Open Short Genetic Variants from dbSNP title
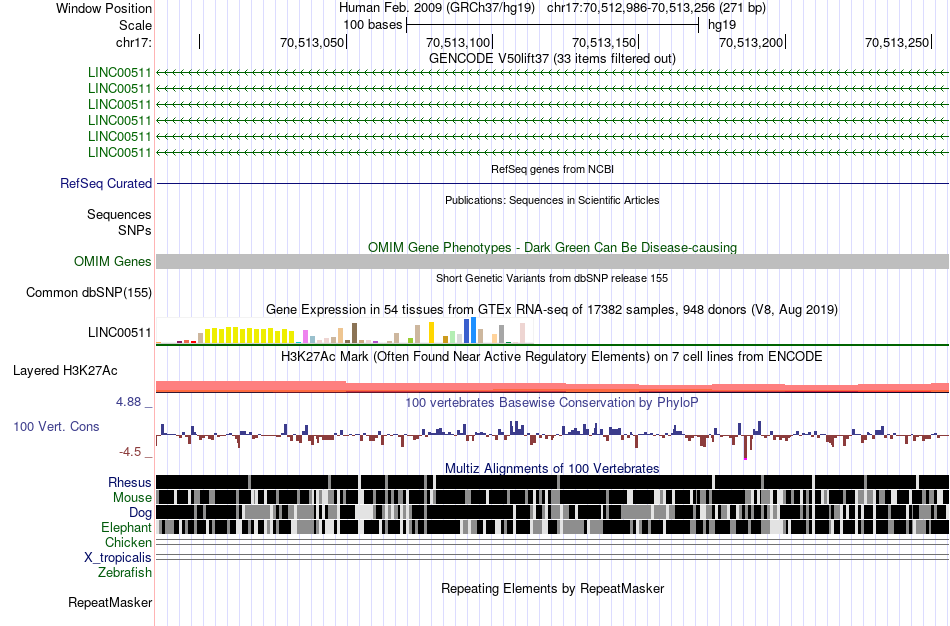This screenshot has width=950, height=626. pos(552,279)
